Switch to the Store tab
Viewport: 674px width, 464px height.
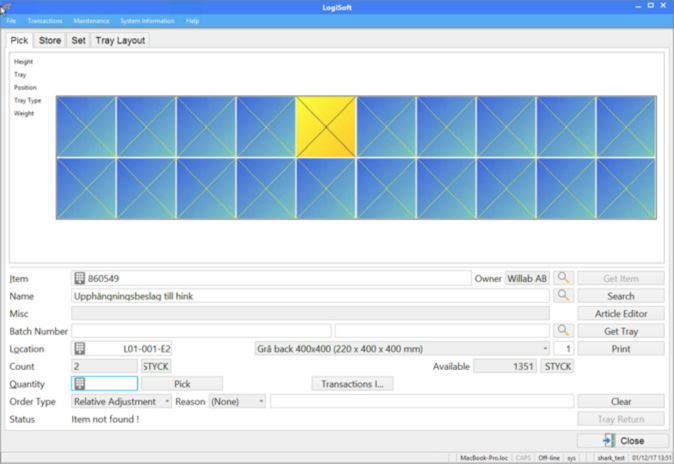tap(50, 40)
